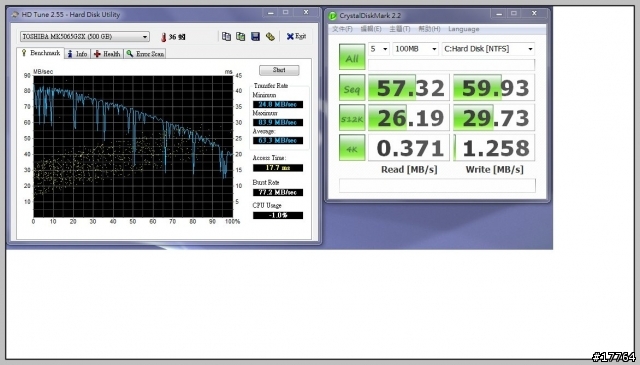Screen dimensions: 640x365
Task: Run the 512K test
Action: point(352,118)
